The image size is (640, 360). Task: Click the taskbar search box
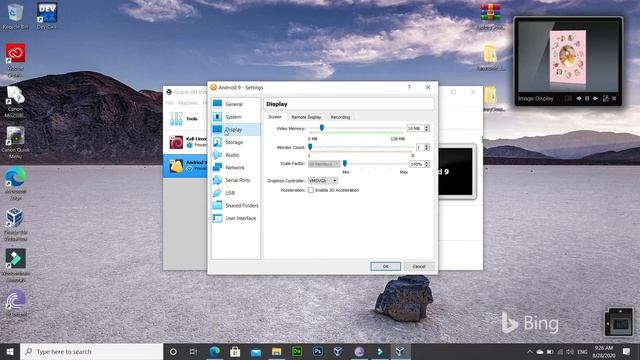91,351
